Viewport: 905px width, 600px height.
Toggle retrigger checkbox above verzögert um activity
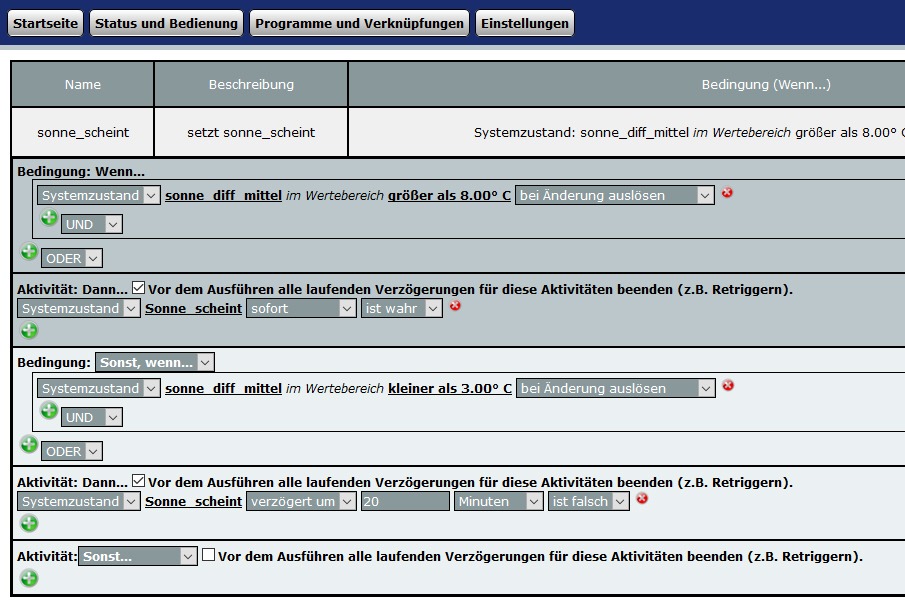[x=139, y=480]
